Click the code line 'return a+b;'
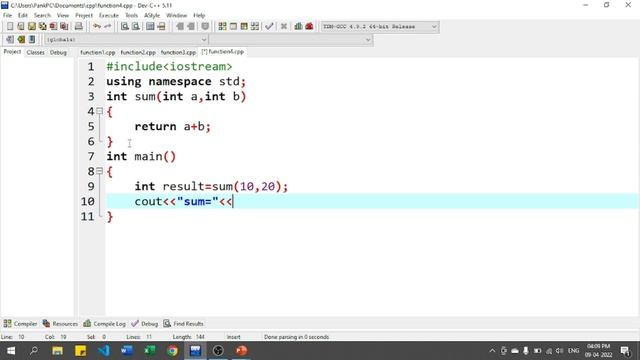This screenshot has width=640, height=360. tap(173, 127)
